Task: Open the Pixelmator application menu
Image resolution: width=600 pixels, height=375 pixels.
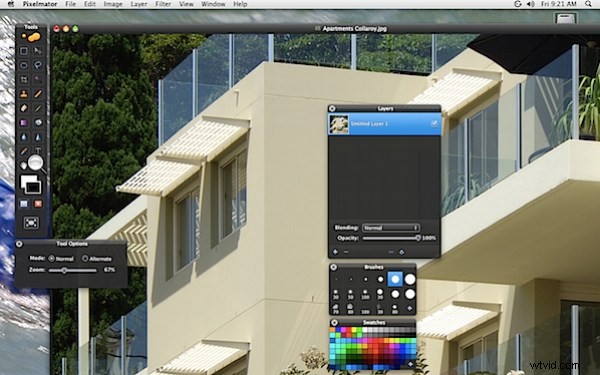Action: (x=40, y=4)
